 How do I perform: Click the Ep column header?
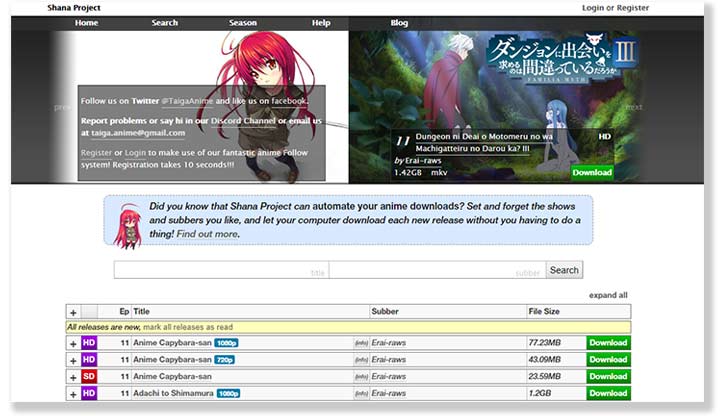coord(124,311)
